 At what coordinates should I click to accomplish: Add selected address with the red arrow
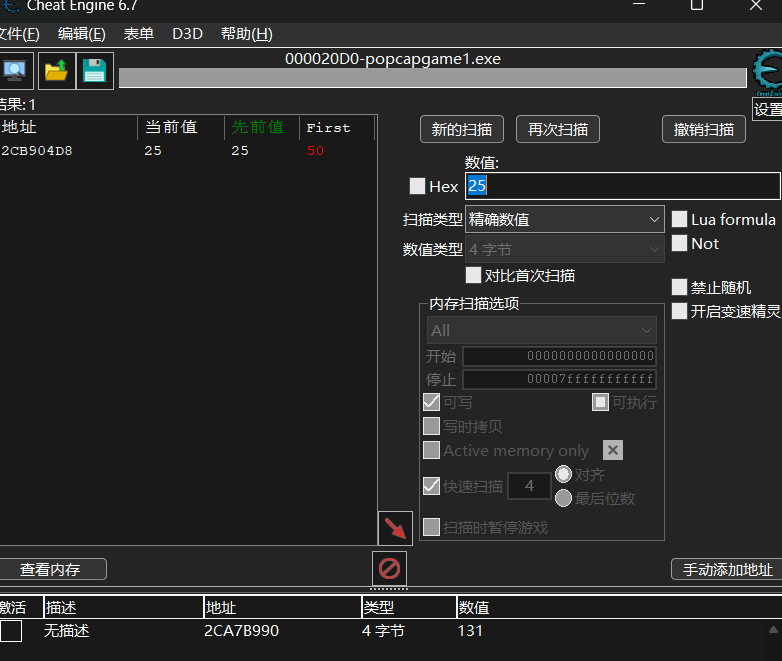coord(395,528)
